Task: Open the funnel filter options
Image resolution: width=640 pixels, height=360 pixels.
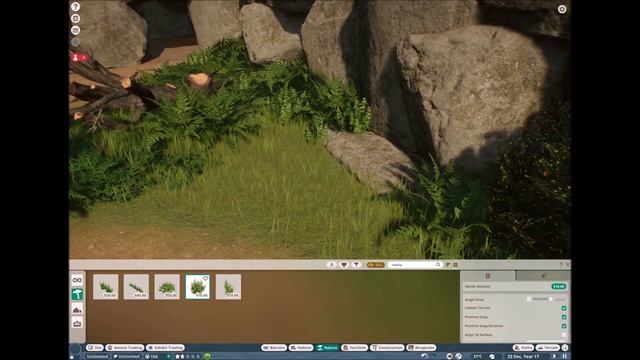Action: (356, 265)
